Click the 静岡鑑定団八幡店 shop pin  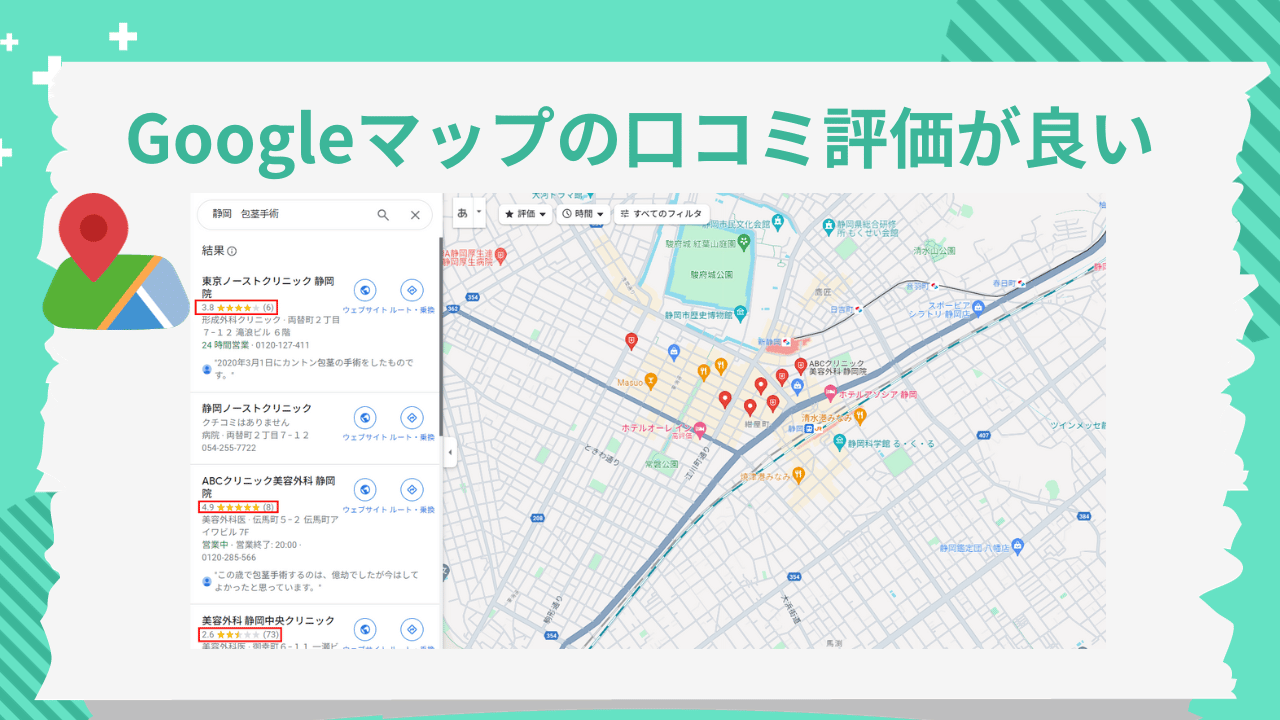click(x=1018, y=546)
